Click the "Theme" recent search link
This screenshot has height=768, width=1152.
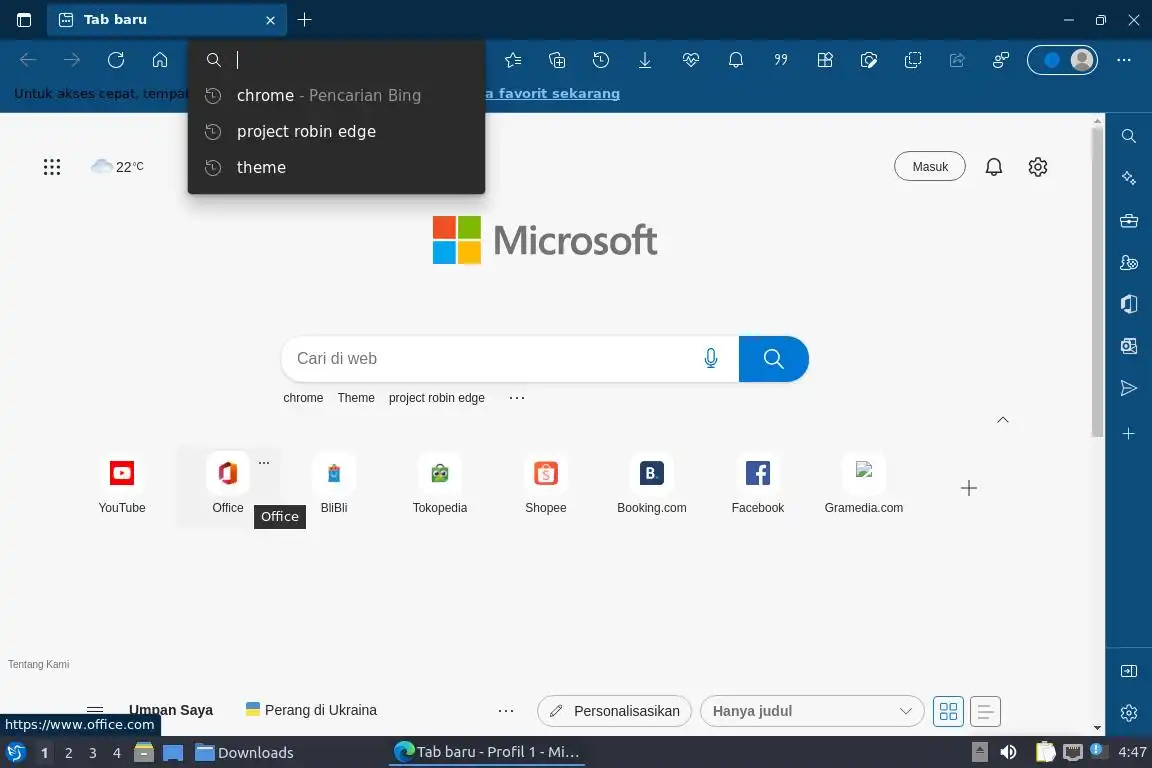click(x=356, y=398)
